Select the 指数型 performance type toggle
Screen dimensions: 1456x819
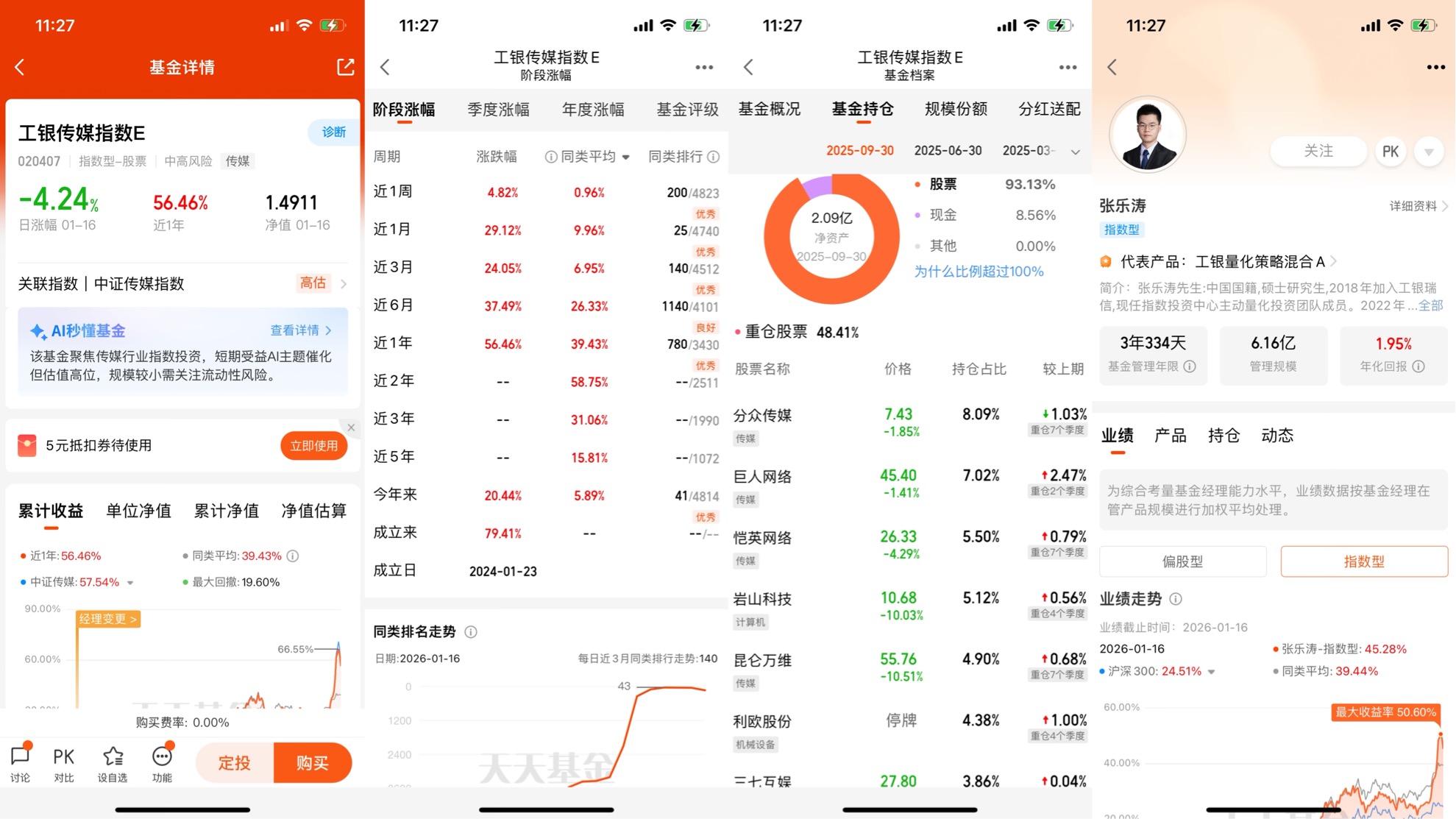coord(1363,561)
